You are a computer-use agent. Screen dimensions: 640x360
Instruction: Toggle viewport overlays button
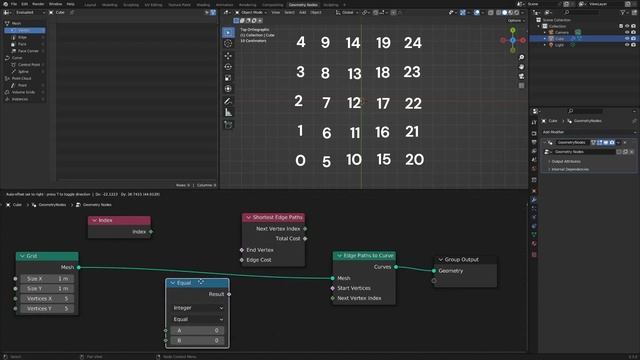point(476,13)
